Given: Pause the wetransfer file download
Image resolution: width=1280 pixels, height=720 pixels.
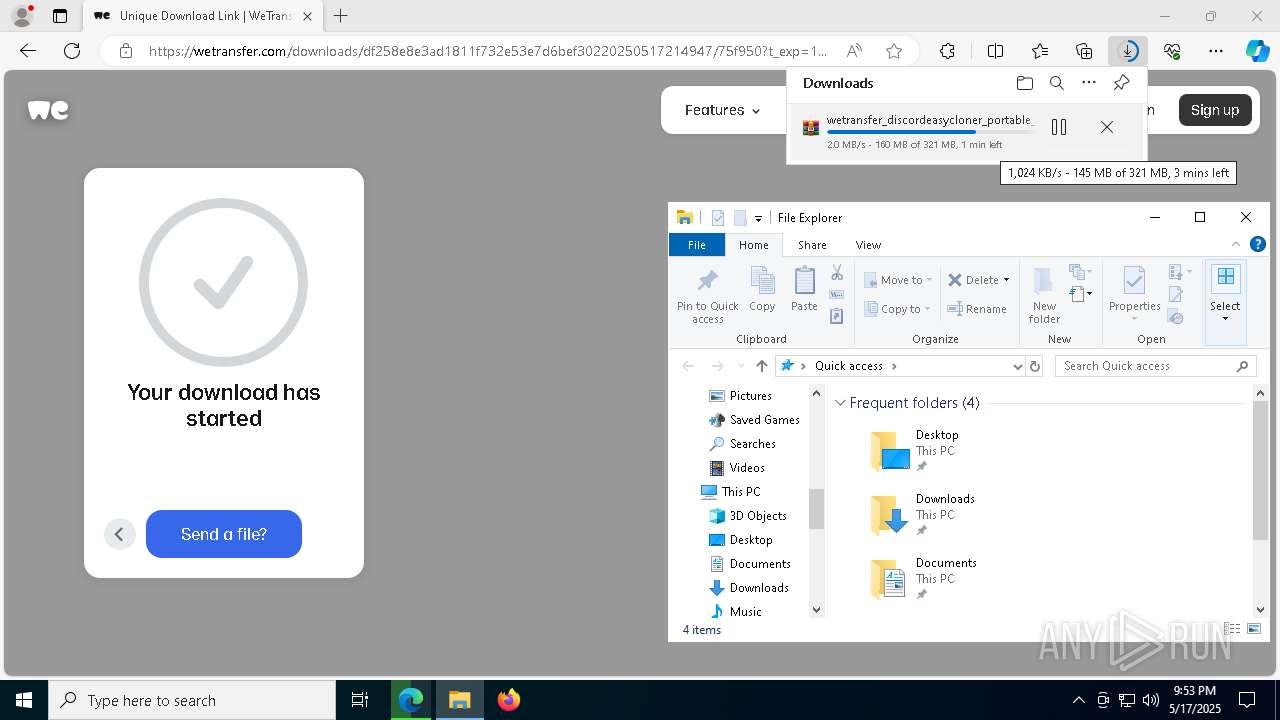Looking at the screenshot, I should 1059,127.
